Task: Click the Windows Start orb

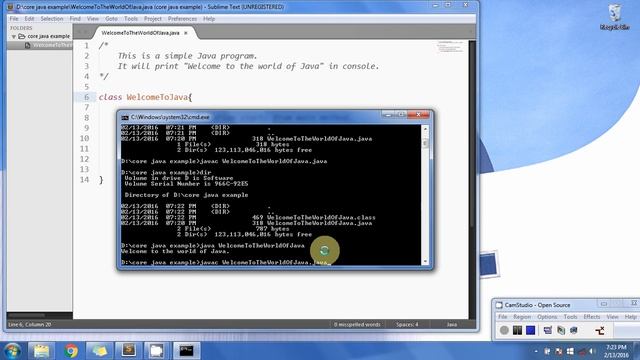Action: pyautogui.click(x=12, y=351)
